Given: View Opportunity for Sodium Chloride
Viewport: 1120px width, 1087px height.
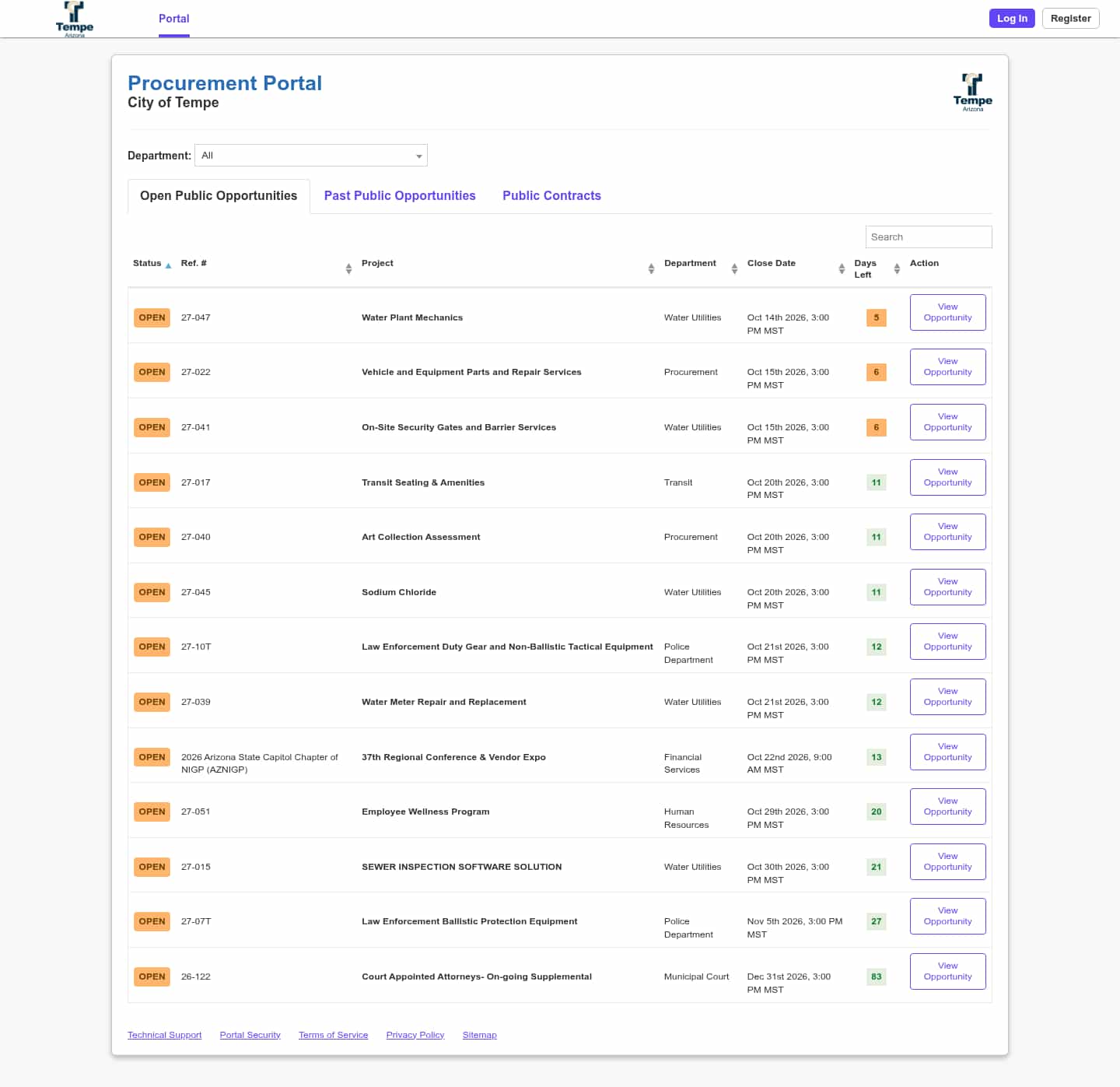Looking at the screenshot, I should coord(947,587).
